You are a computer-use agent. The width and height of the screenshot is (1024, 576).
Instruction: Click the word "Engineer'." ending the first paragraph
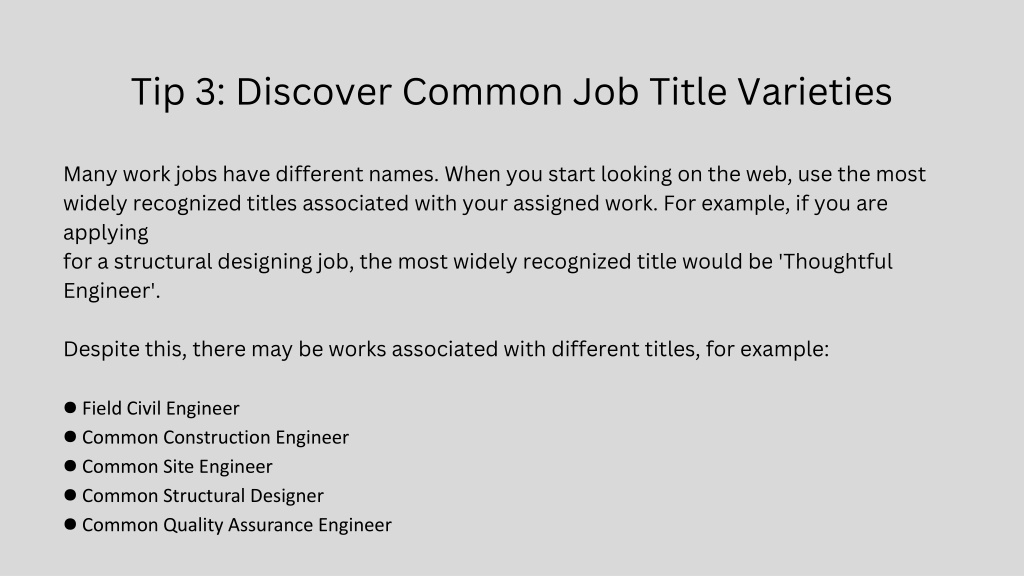[x=112, y=291]
